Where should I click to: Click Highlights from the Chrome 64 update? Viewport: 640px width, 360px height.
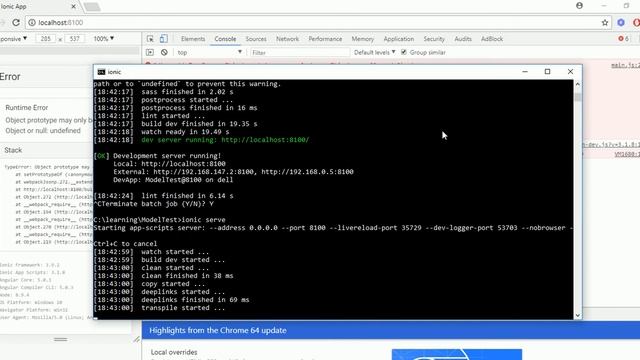click(x=218, y=331)
